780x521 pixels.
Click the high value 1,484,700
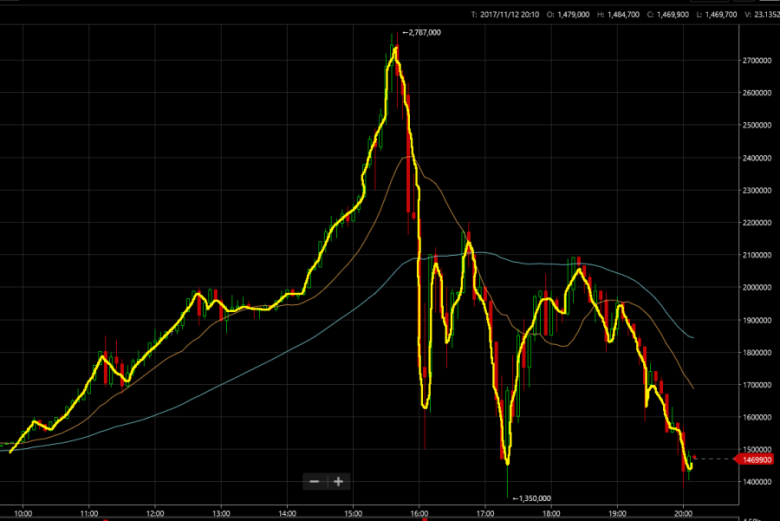(634, 14)
